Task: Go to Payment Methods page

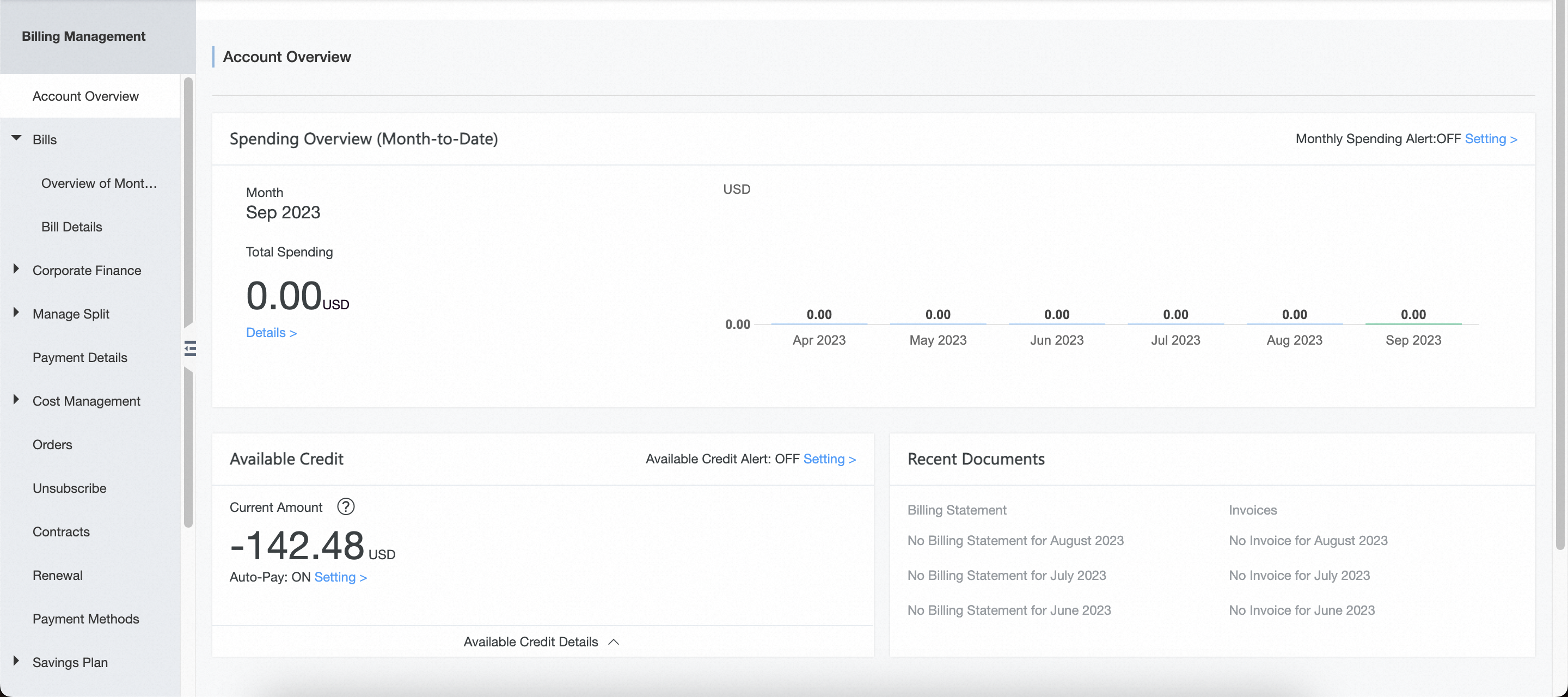Action: (86, 619)
